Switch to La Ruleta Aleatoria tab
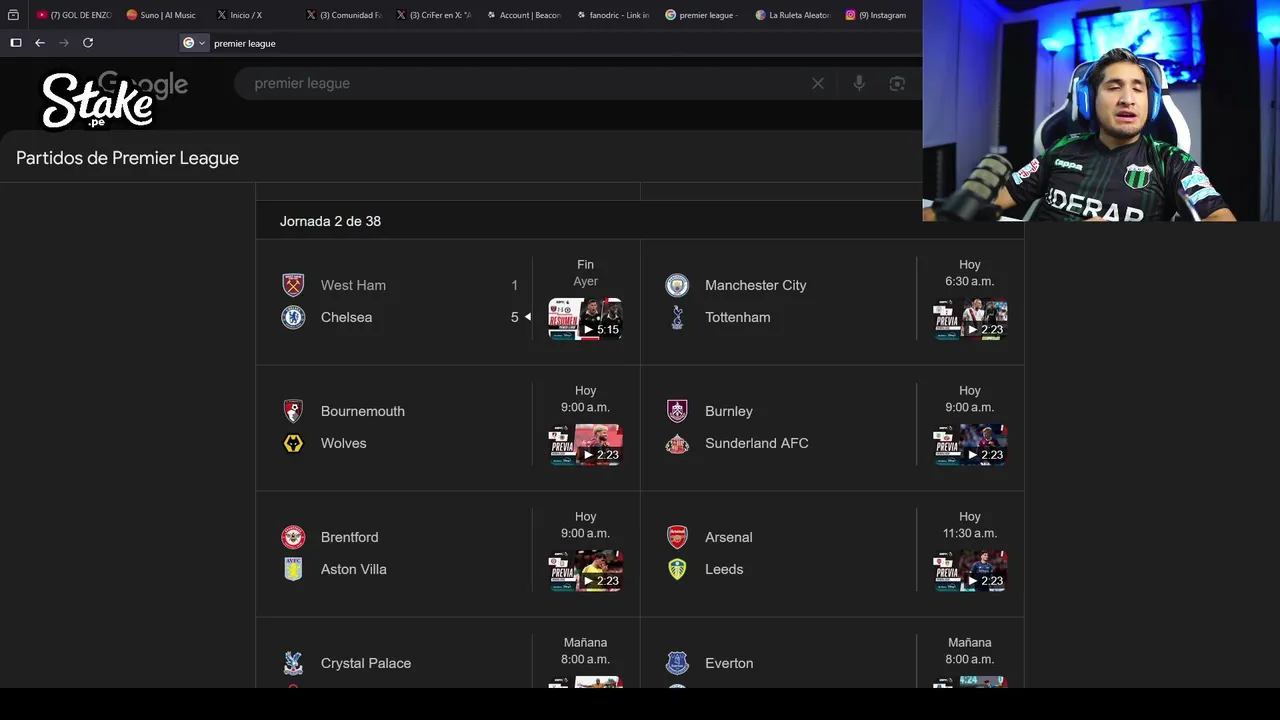Screen dimensions: 1280x720 [793, 15]
